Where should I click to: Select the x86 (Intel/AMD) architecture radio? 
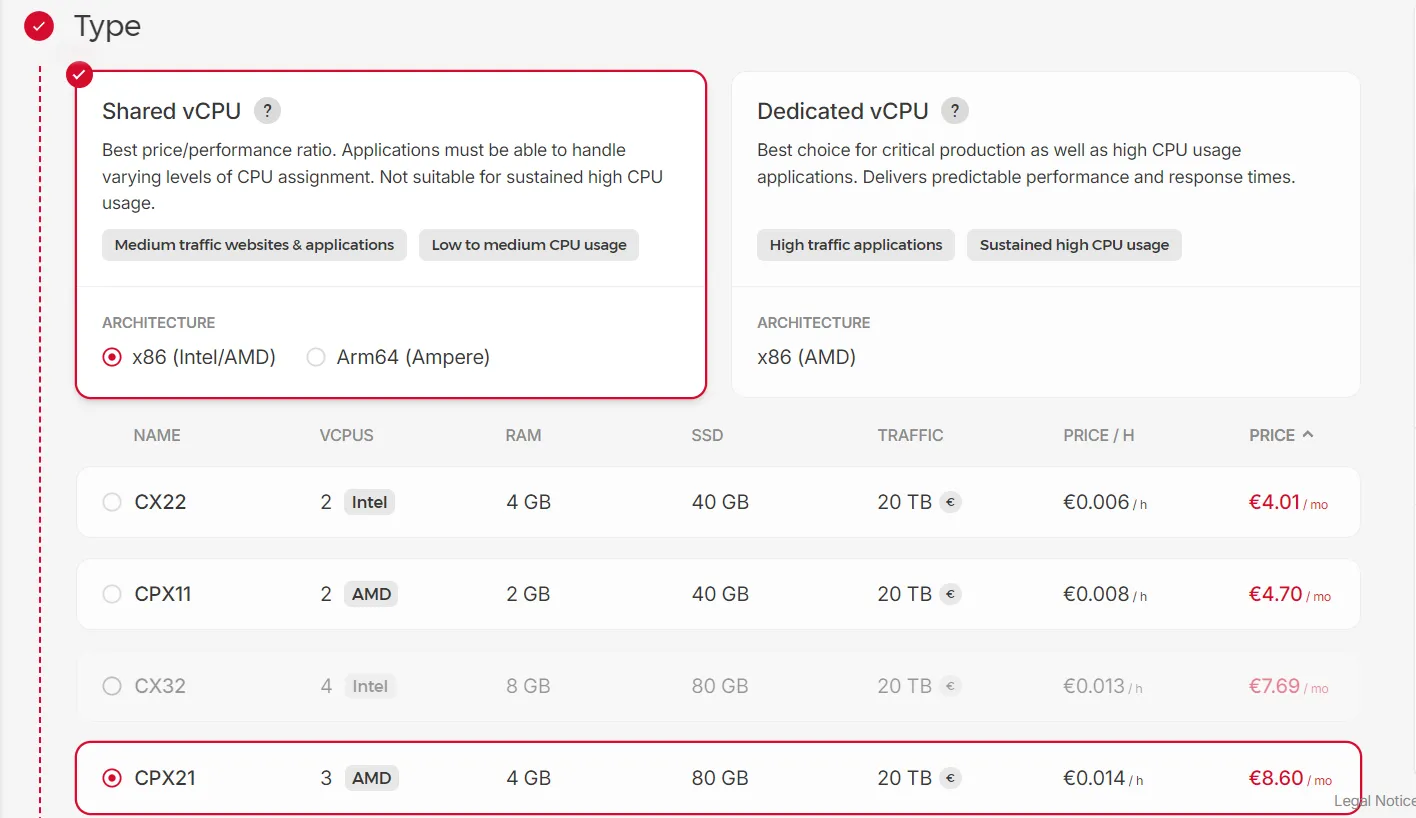point(112,357)
